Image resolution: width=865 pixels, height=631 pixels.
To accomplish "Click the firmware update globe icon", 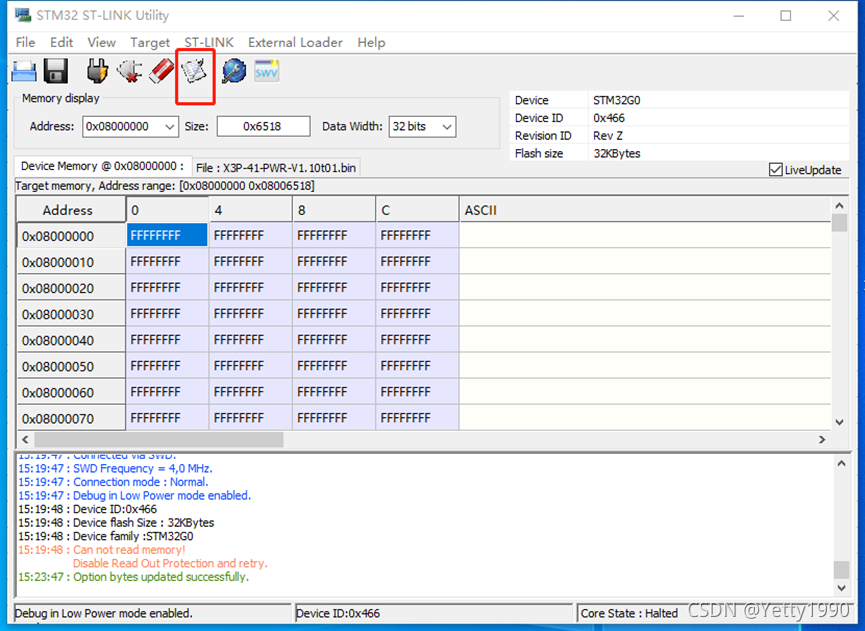I will point(234,71).
